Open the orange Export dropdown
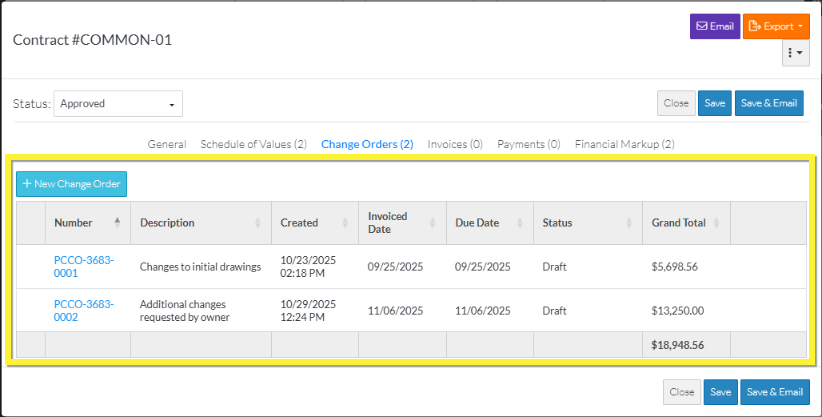Screen dimensions: 822x417 pos(775,26)
